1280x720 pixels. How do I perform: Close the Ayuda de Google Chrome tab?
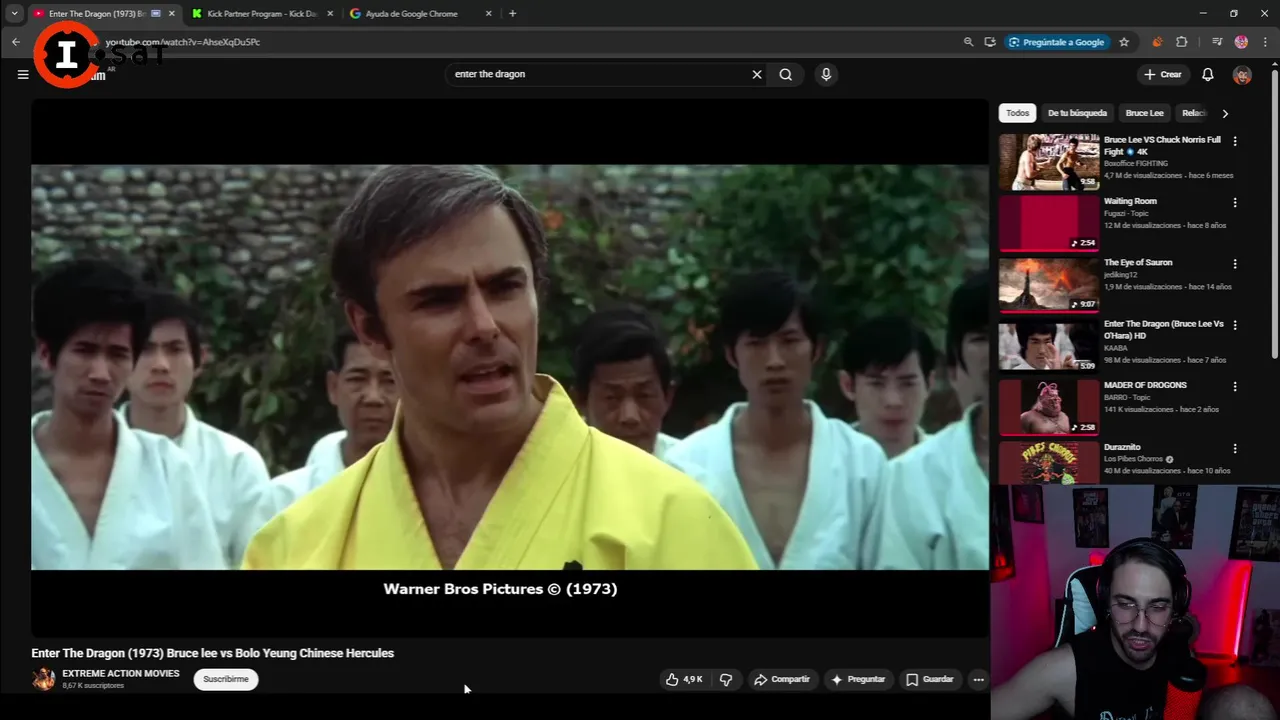point(488,14)
